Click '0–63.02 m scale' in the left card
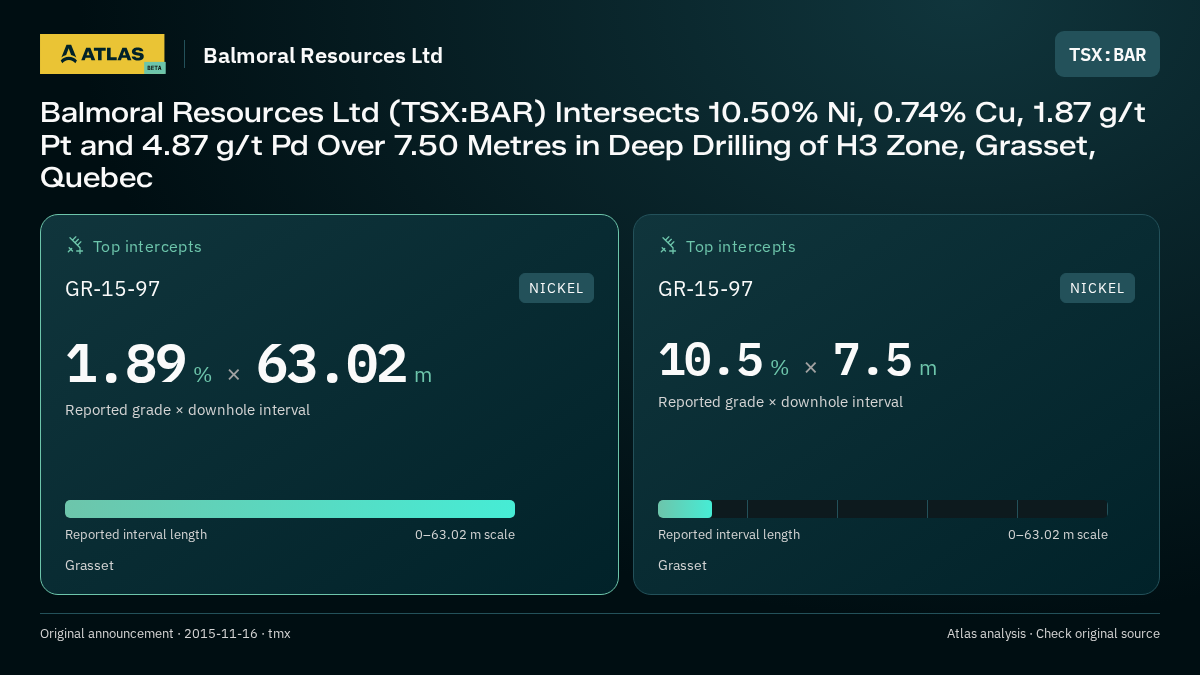The height and width of the screenshot is (675, 1200). [465, 535]
